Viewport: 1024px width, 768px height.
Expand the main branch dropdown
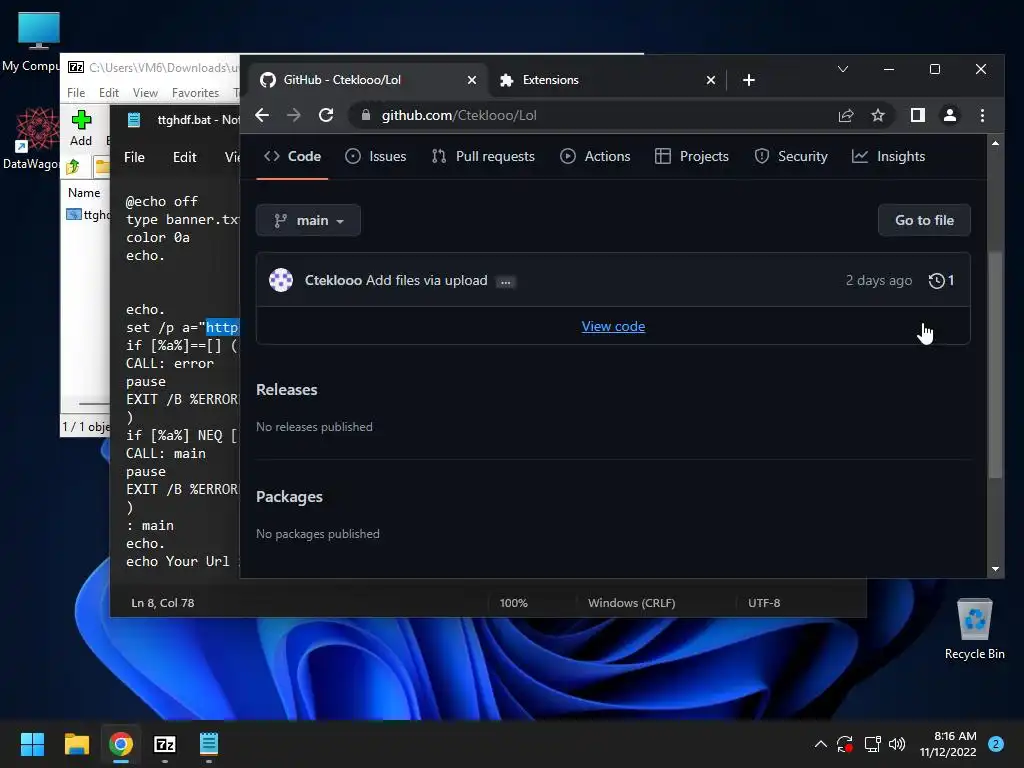[x=308, y=221]
